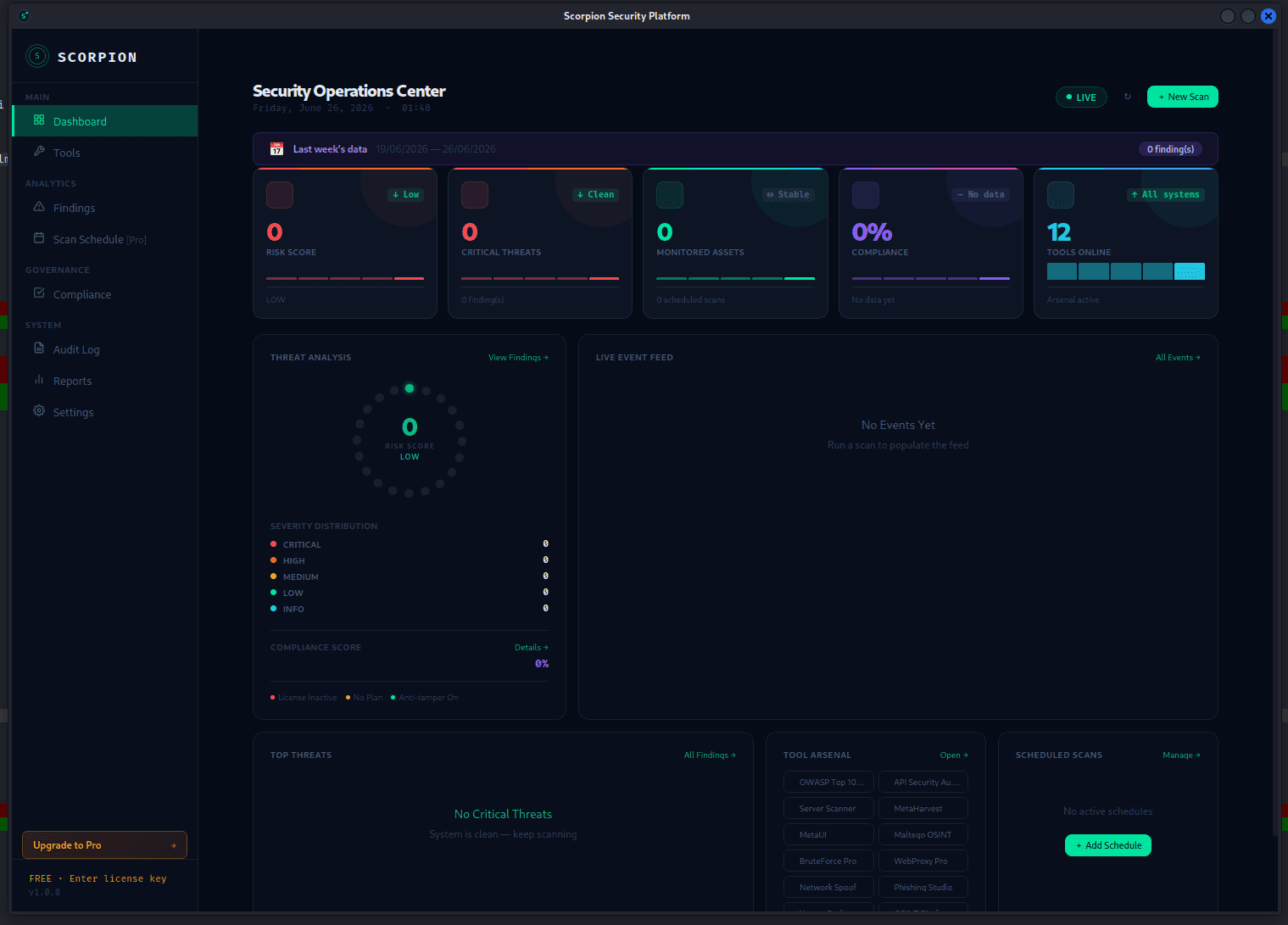Screen dimensions: 1288x925
Task: Click the License Inactive status label
Action: pyautogui.click(x=304, y=698)
